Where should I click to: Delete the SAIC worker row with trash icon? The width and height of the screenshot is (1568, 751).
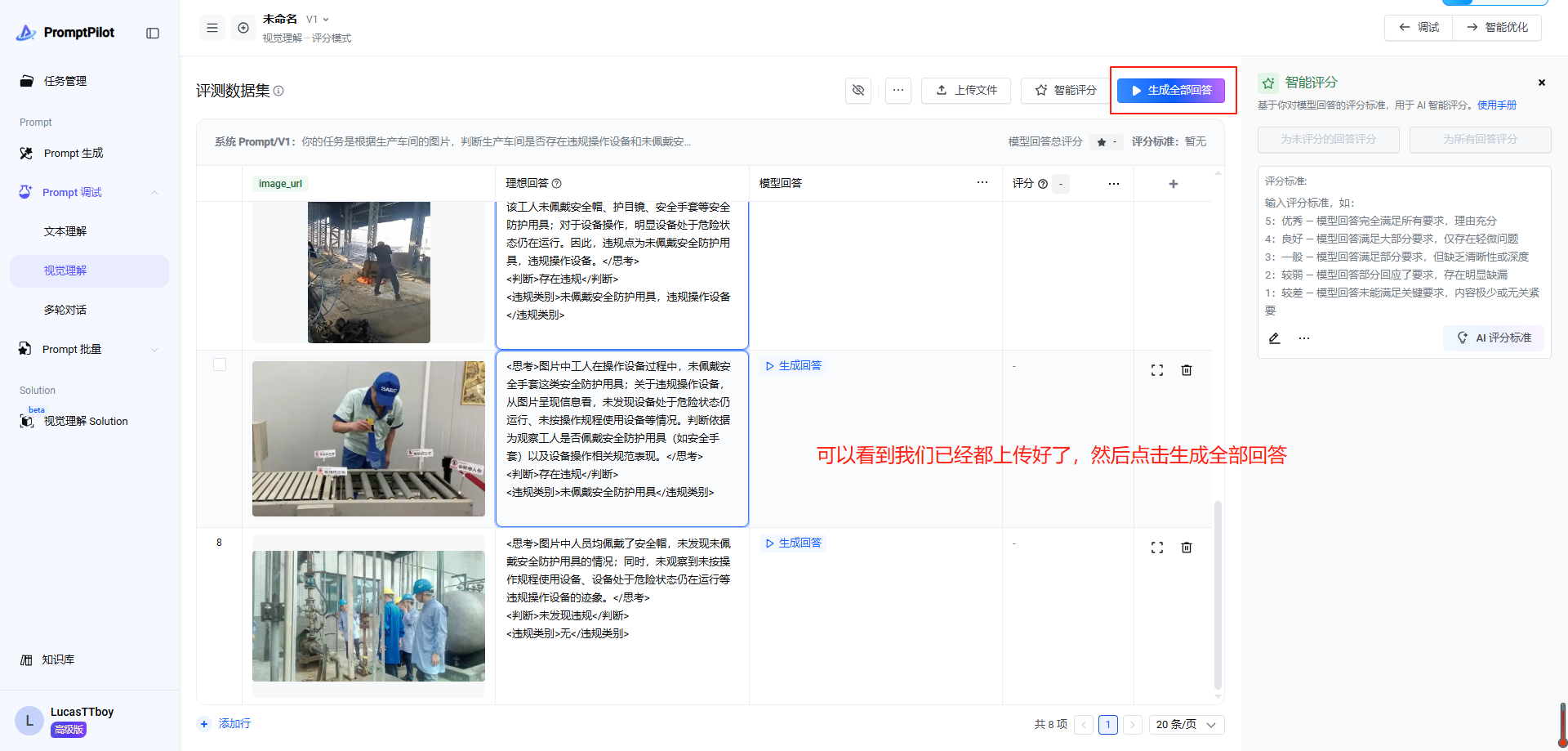1187,370
